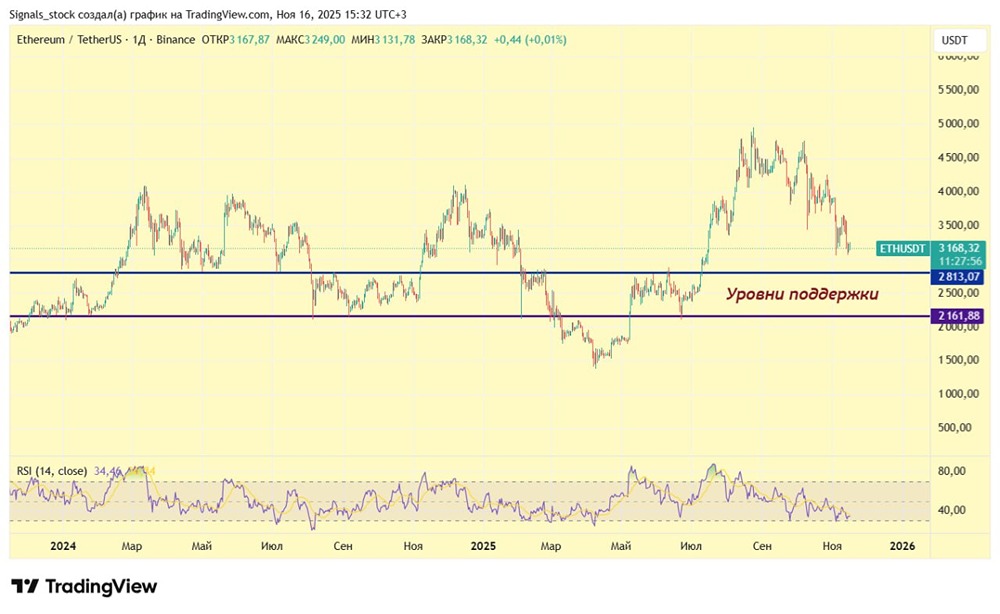Click the Binance exchange label
This screenshot has width=1000, height=614.
point(175,40)
